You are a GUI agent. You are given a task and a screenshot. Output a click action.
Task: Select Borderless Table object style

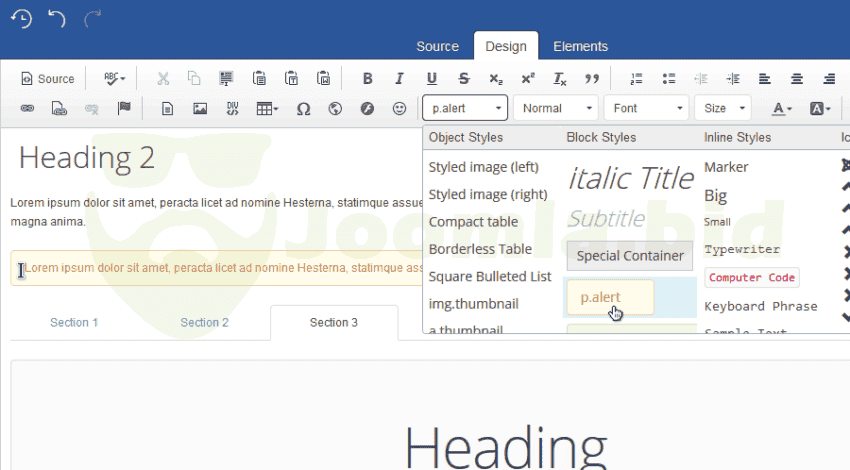click(x=480, y=249)
